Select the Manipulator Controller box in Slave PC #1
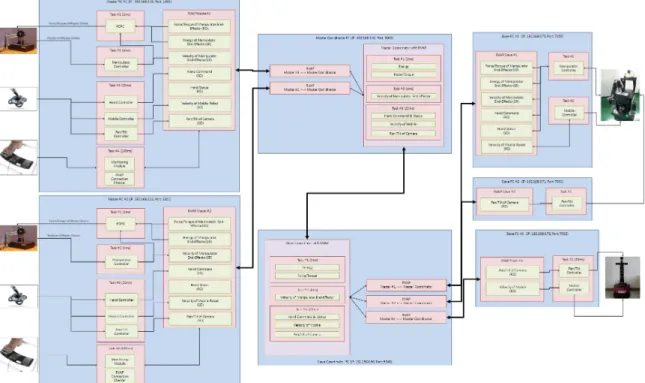The width and height of the screenshot is (645, 383). point(568,68)
